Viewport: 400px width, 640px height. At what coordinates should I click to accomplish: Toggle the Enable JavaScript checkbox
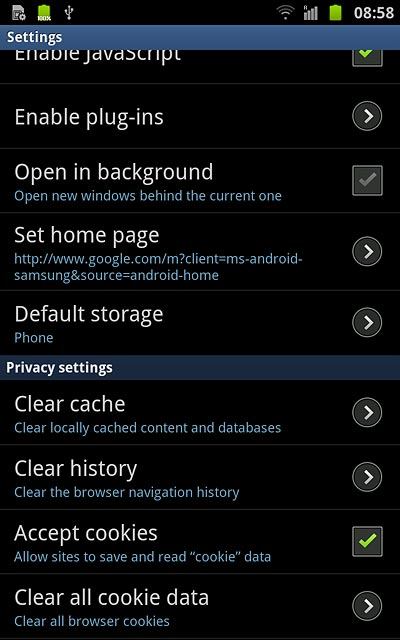click(367, 56)
